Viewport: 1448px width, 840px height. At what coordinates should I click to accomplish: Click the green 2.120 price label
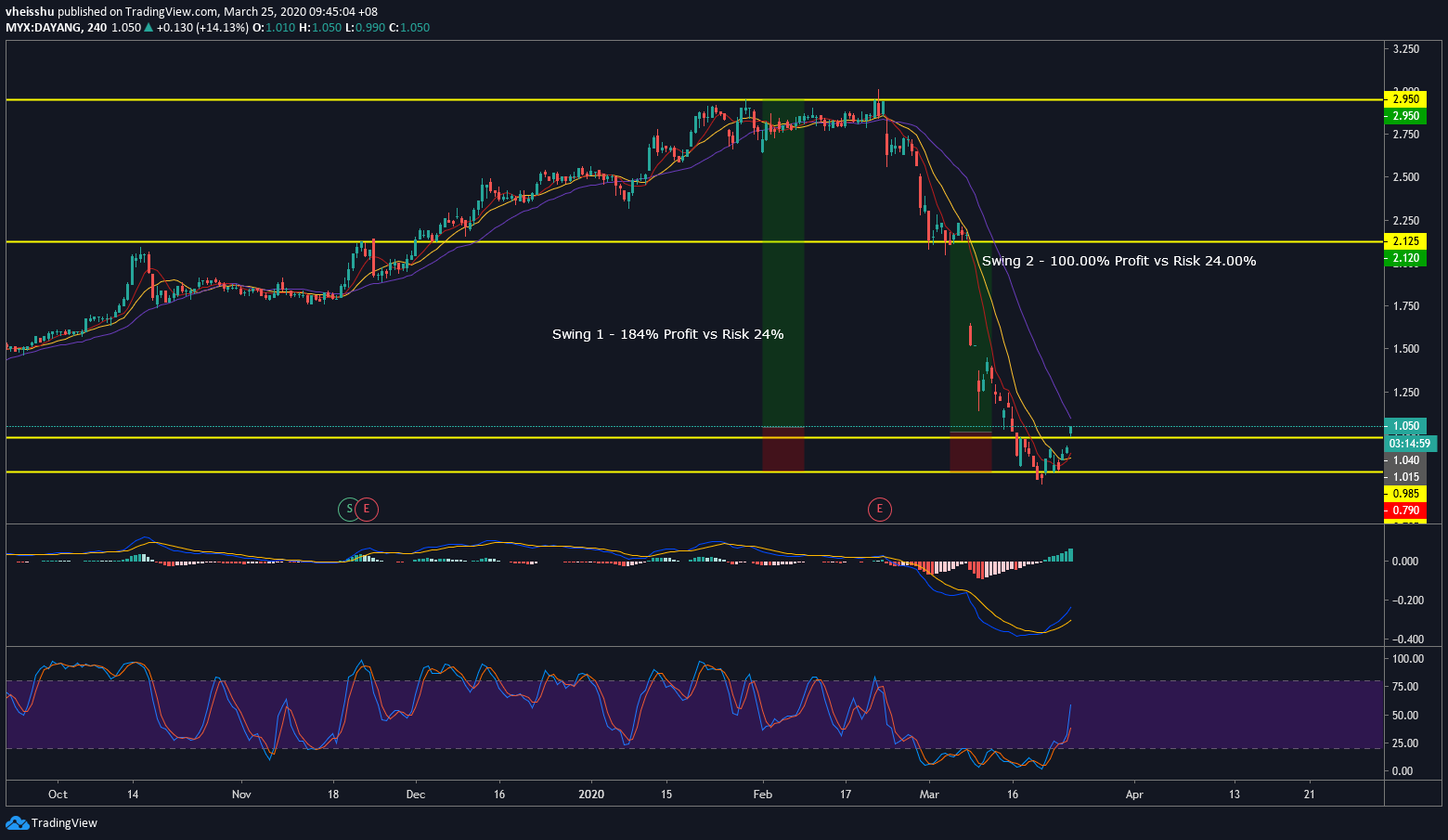coord(1406,258)
